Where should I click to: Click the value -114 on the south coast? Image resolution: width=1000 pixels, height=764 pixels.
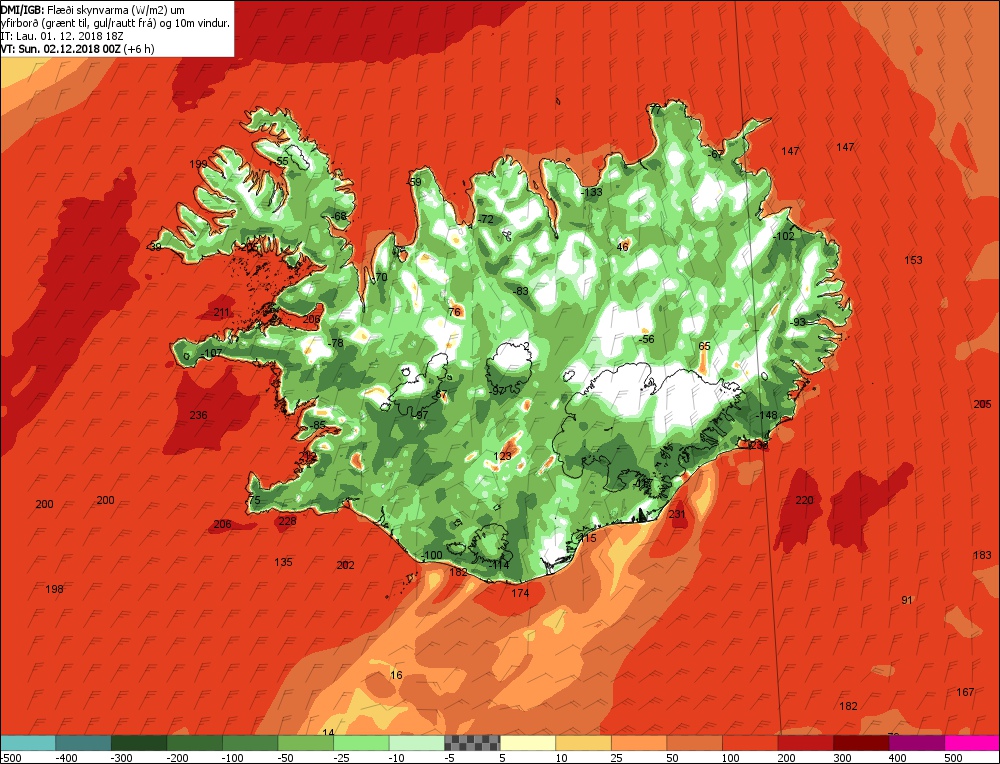point(499,565)
